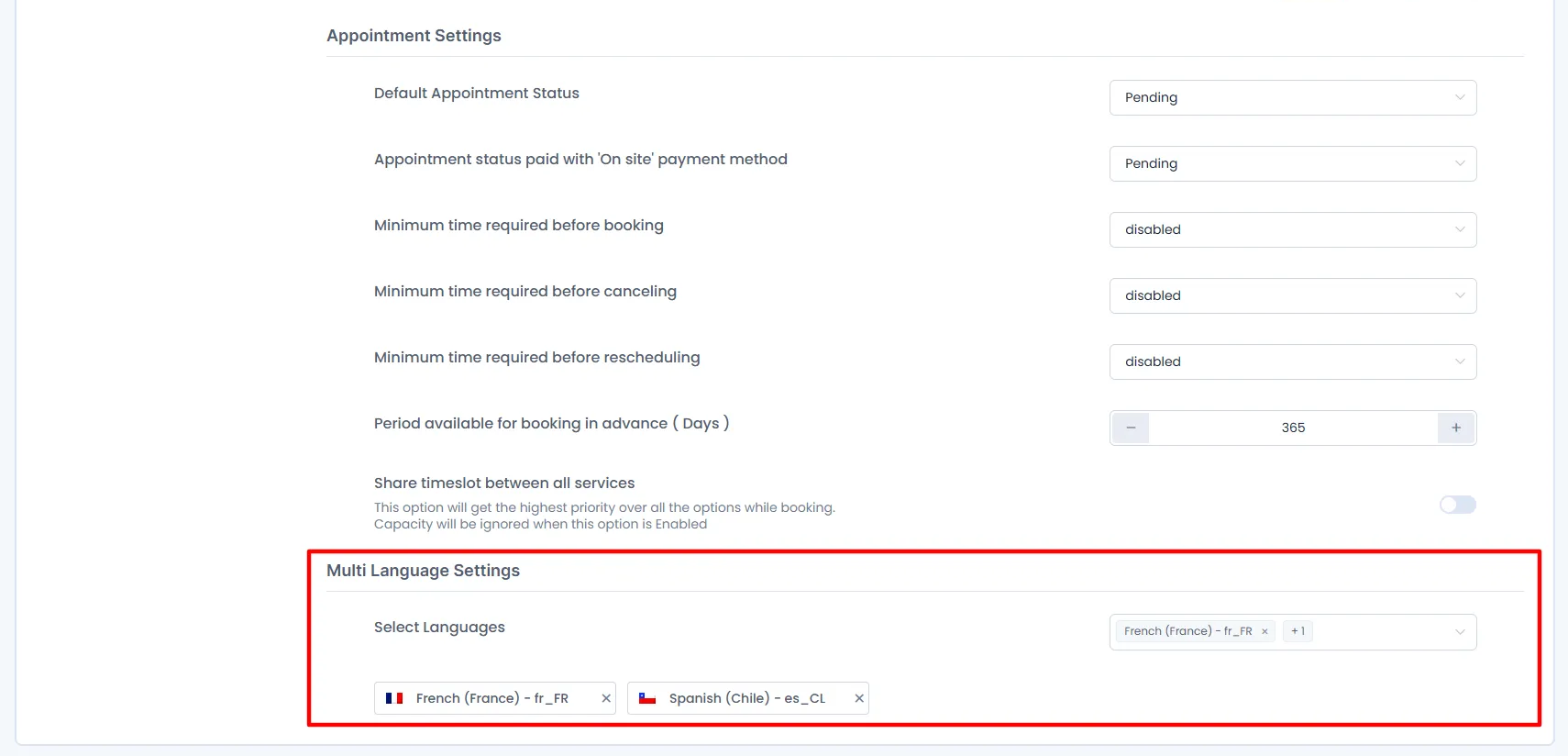Remove French (France) tag inside language dropdown
The width and height of the screenshot is (1568, 756).
[x=1264, y=631]
